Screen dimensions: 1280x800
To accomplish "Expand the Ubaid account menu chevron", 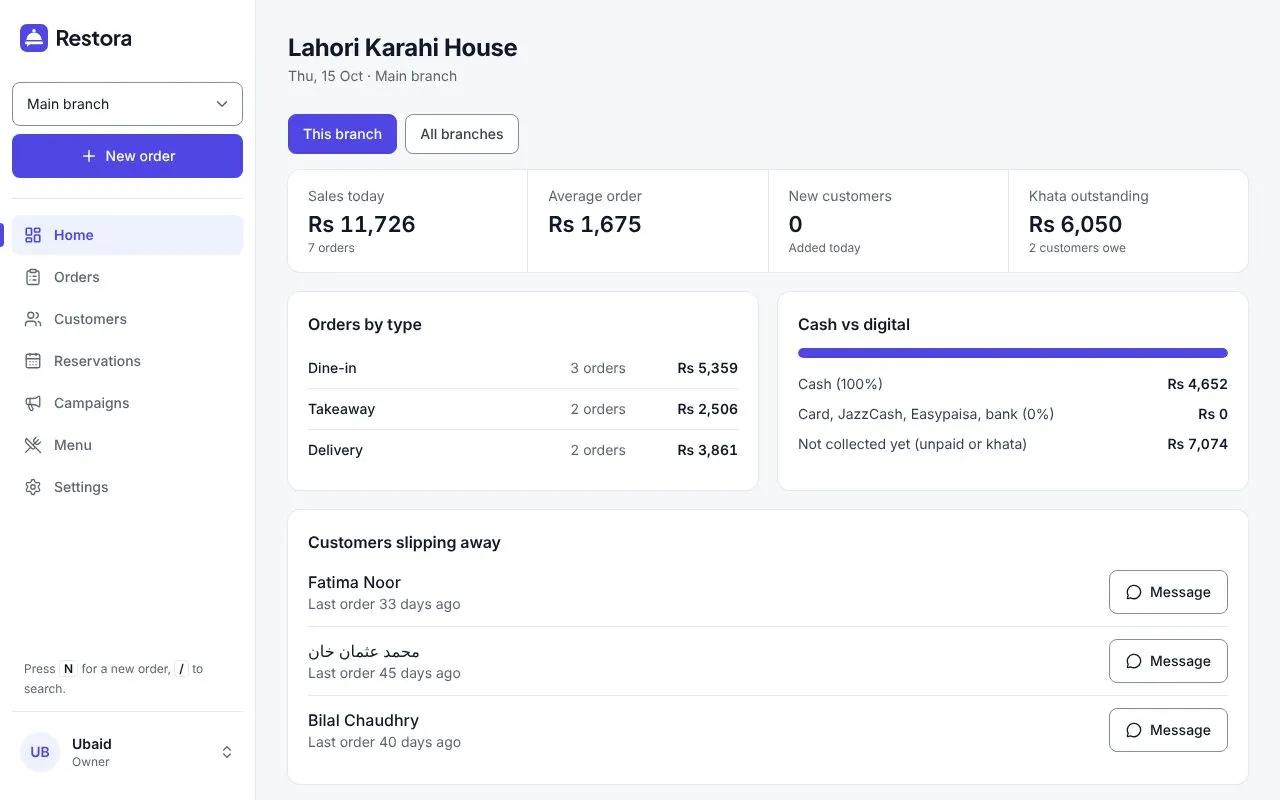I will click(227, 752).
